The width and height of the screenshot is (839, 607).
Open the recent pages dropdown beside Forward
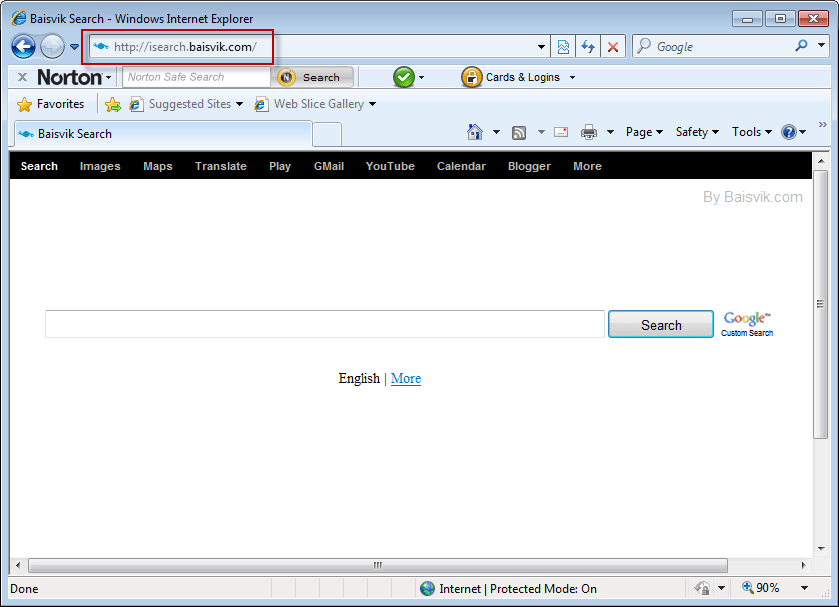point(74,47)
